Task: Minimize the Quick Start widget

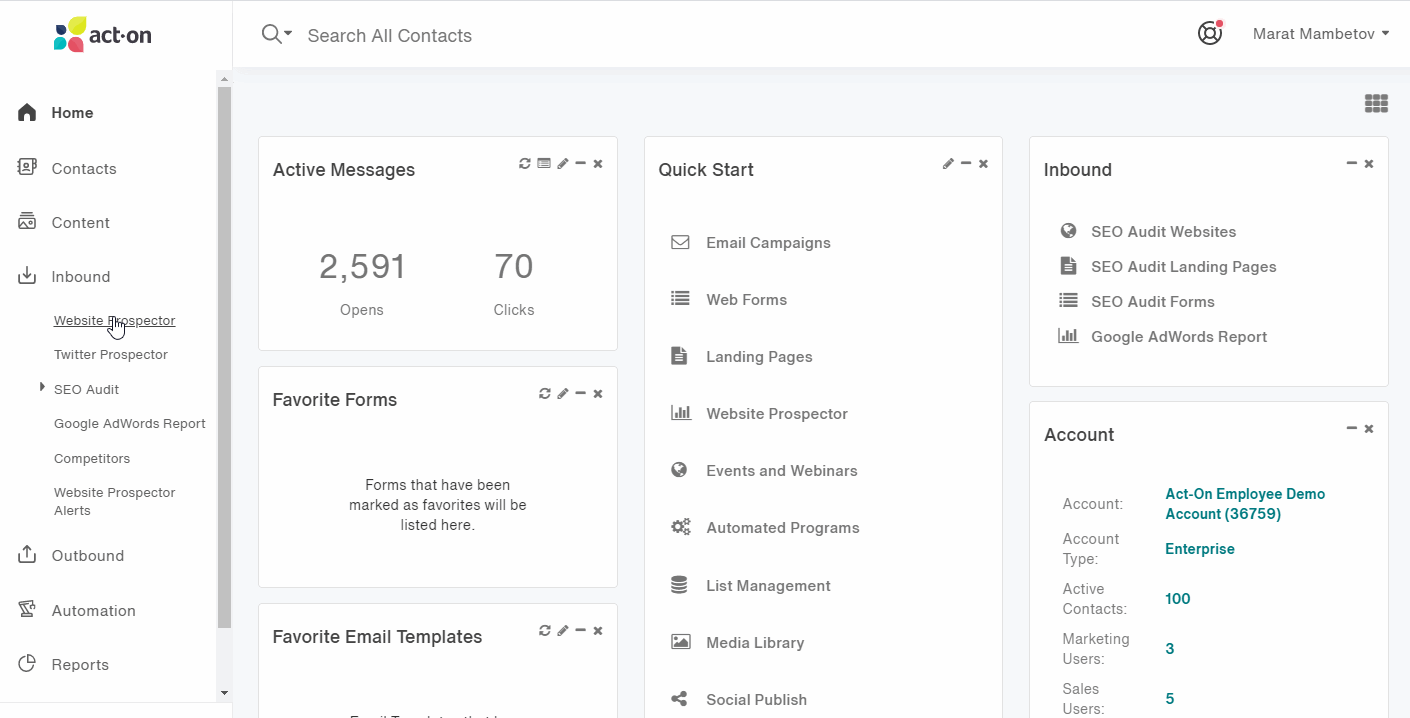Action: click(x=966, y=163)
